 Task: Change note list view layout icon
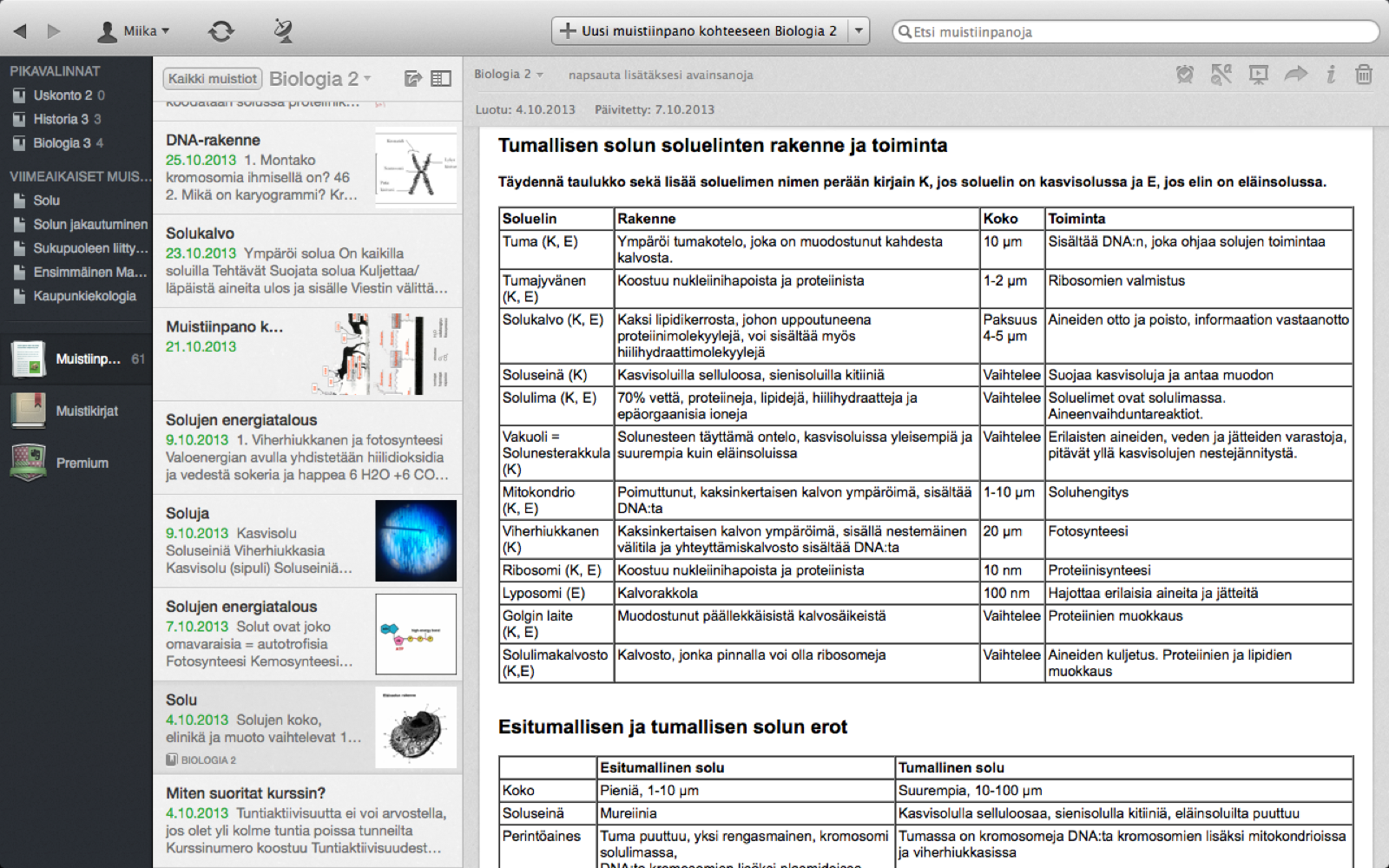pos(441,79)
